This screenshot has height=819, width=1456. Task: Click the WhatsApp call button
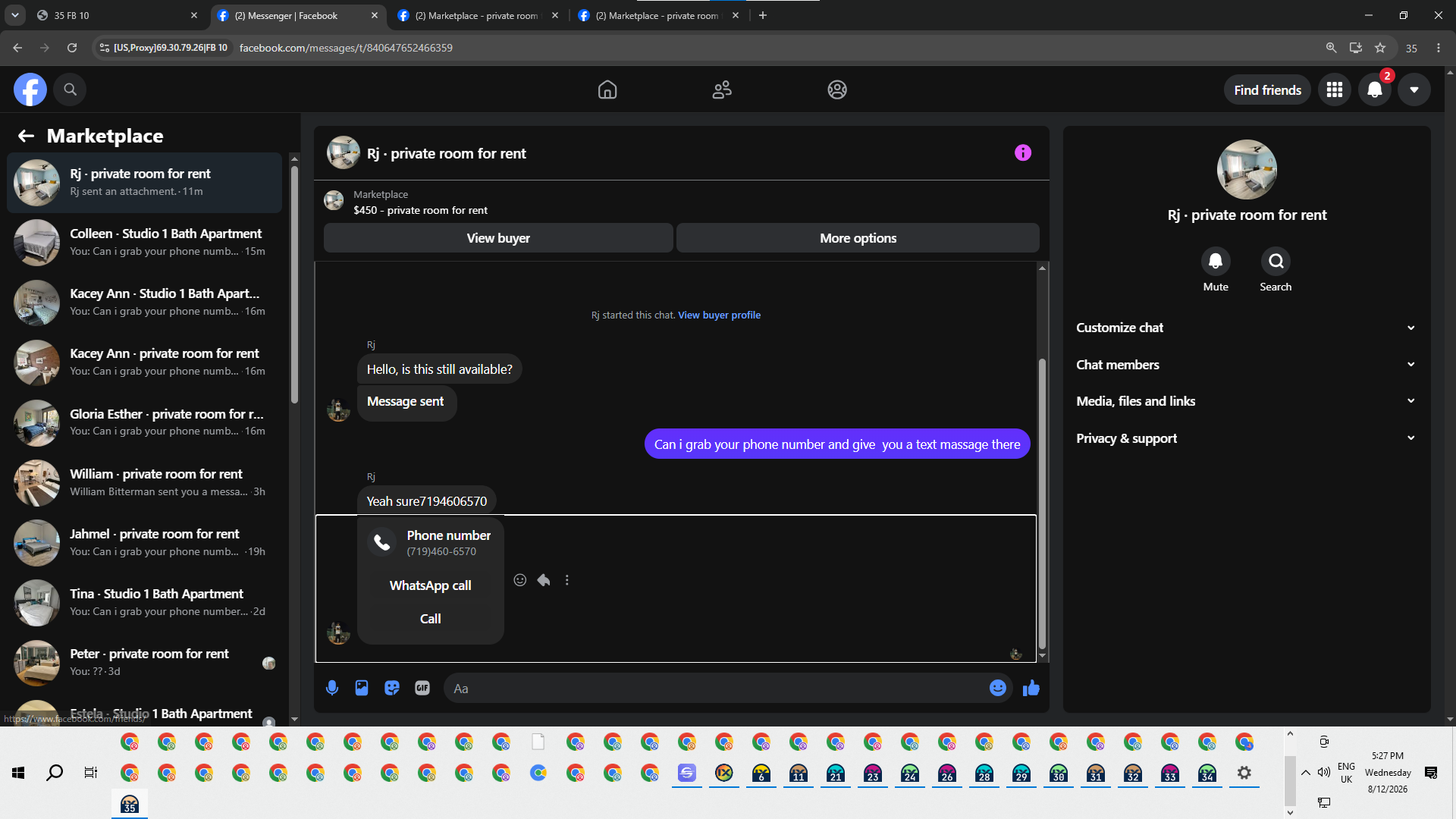point(430,585)
